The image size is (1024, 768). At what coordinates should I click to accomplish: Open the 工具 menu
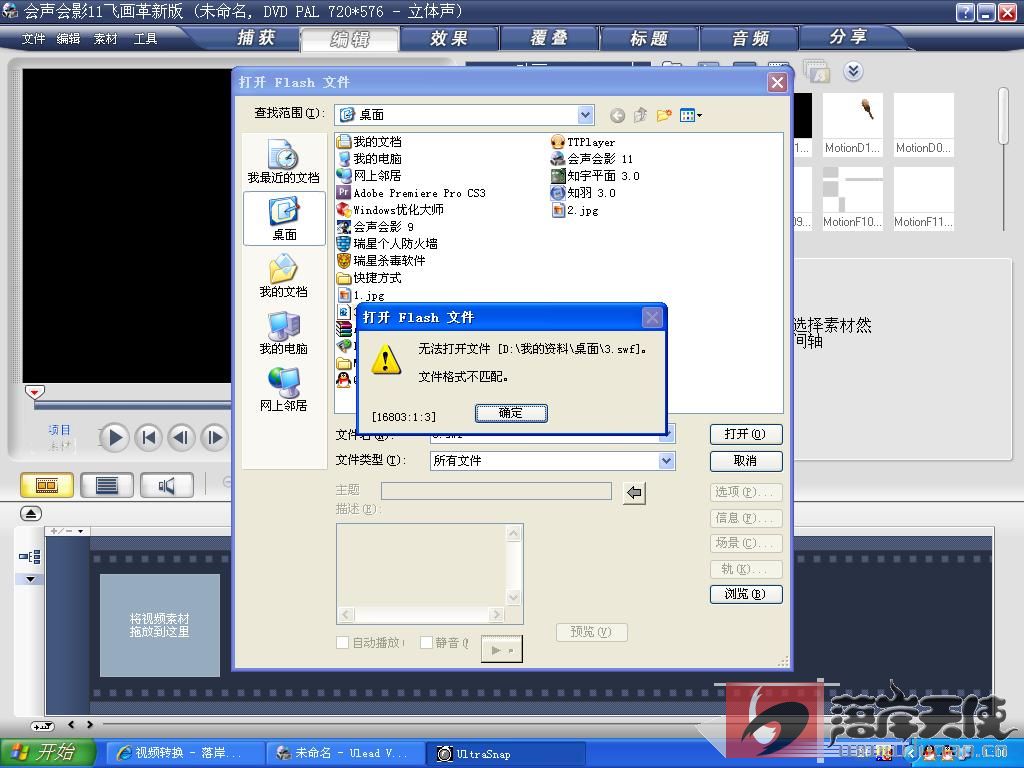coord(145,39)
